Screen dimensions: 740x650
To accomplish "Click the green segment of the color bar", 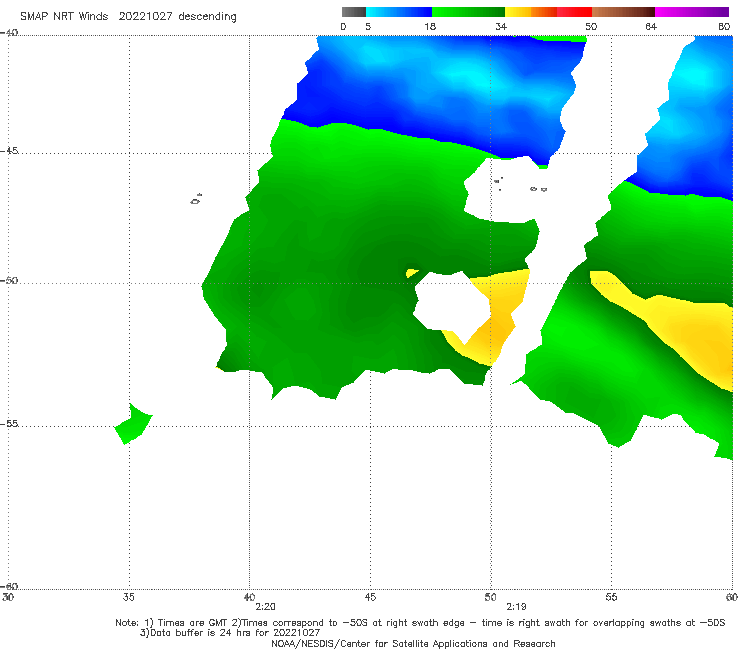I will (x=468, y=12).
